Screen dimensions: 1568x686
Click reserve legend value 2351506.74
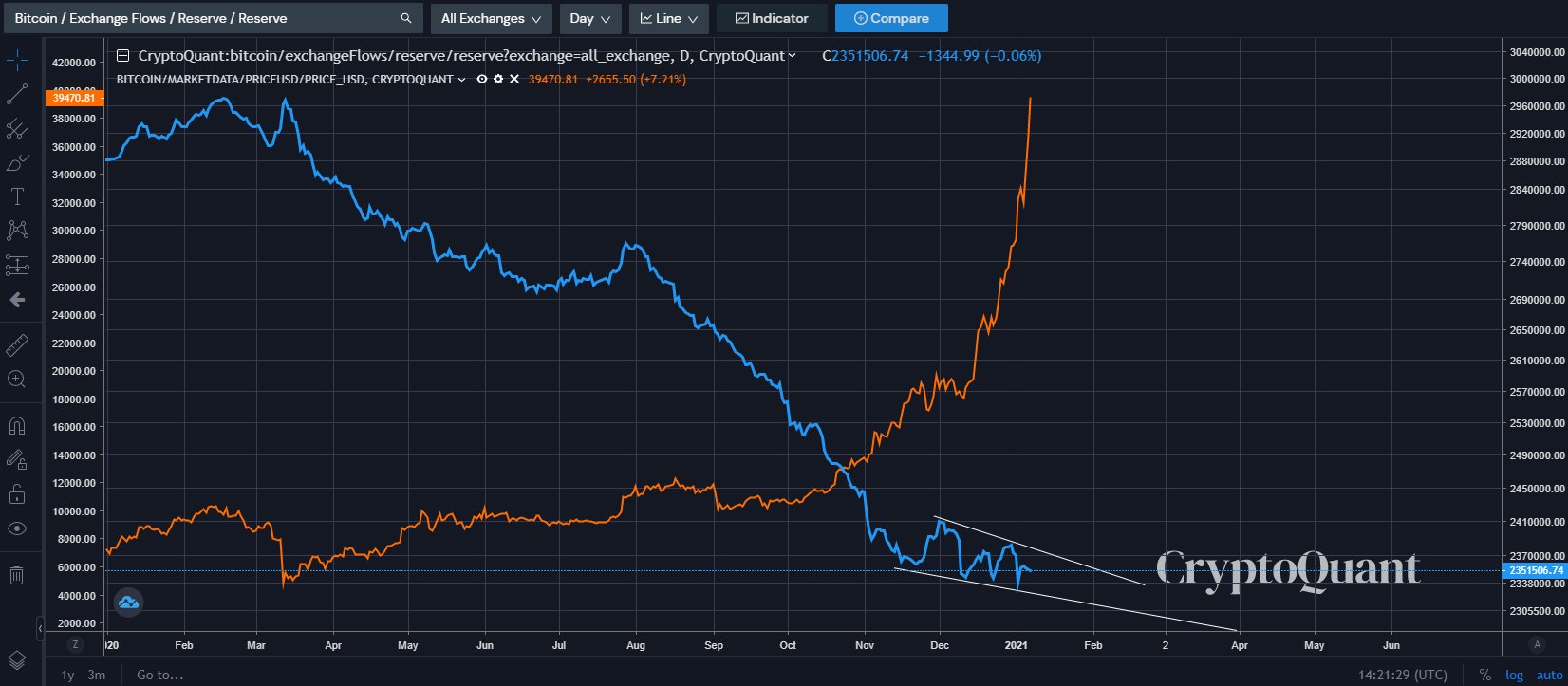(x=869, y=56)
